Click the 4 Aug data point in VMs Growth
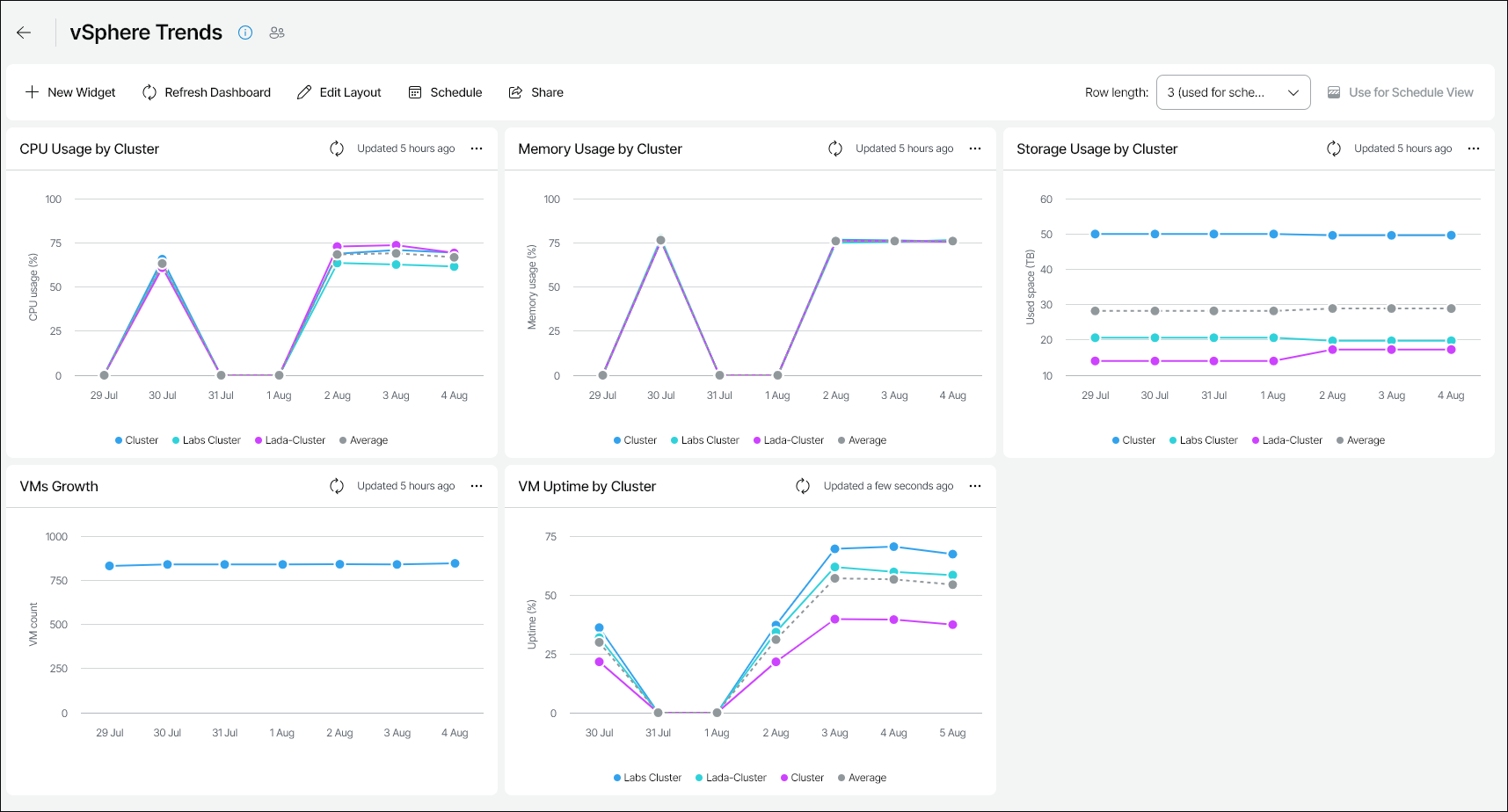This screenshot has height=812, width=1508. coord(455,563)
